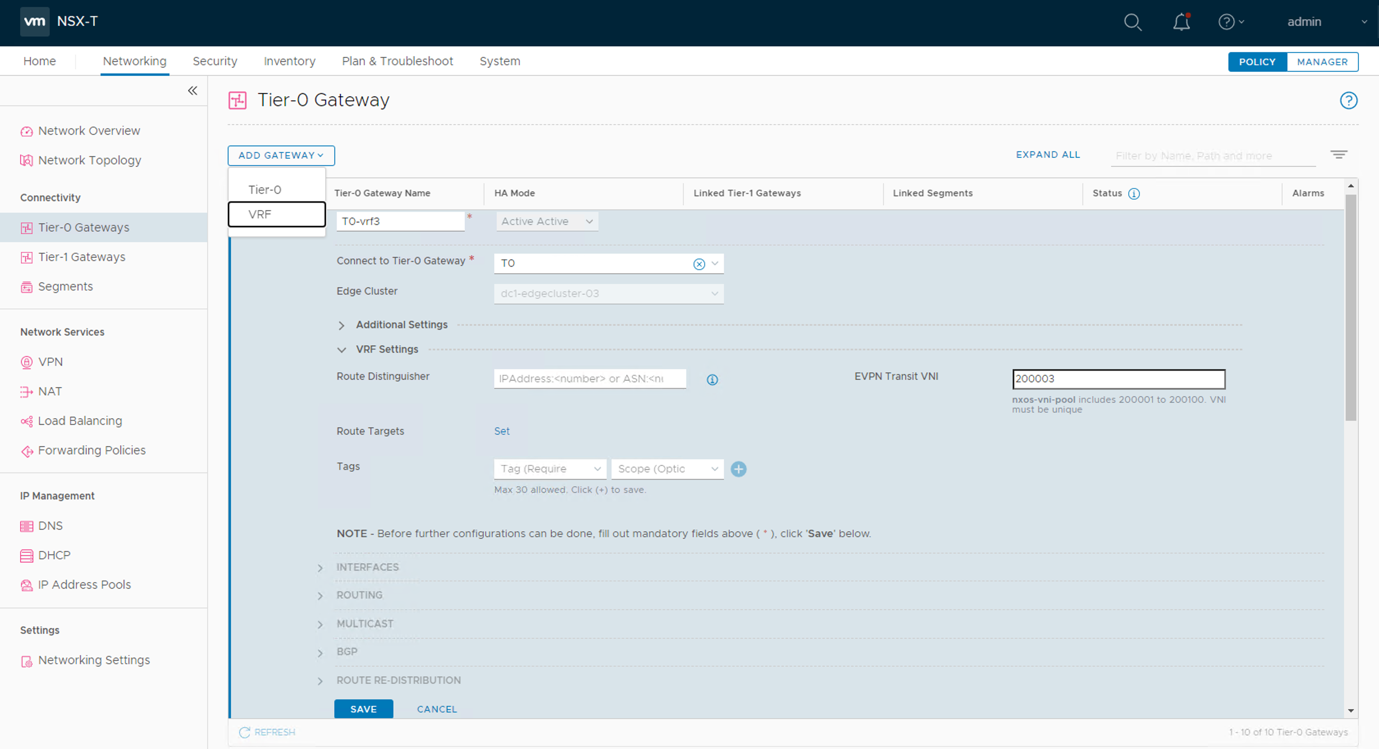Collapse the left sidebar with double-chevron icon

coord(192,91)
